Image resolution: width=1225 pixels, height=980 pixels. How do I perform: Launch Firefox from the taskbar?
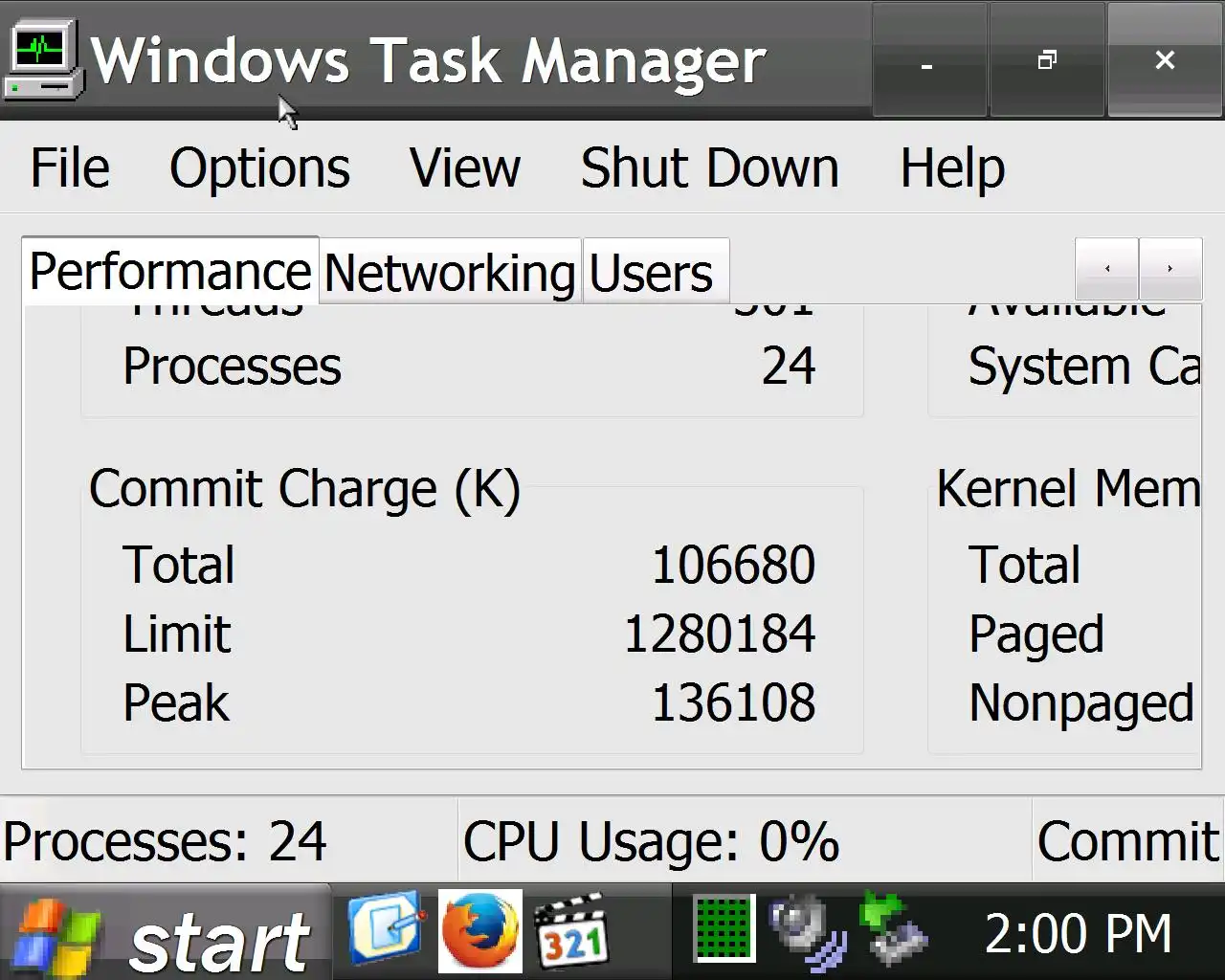pos(480,930)
